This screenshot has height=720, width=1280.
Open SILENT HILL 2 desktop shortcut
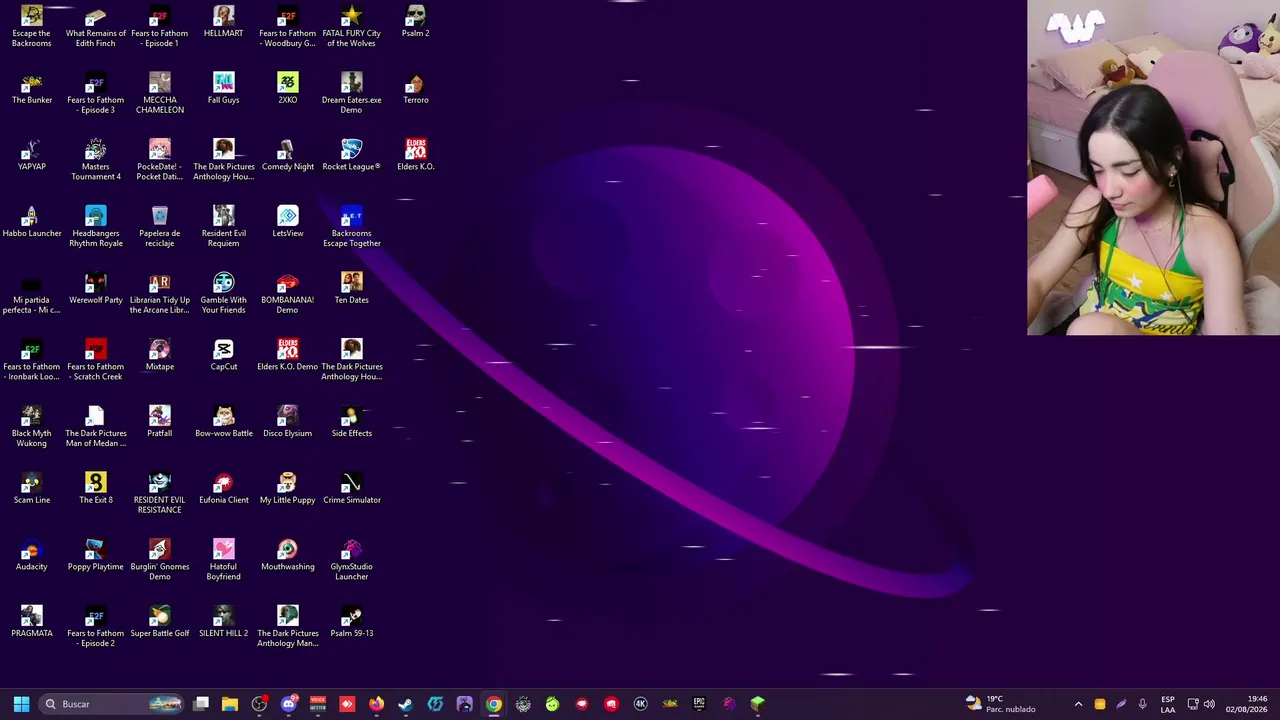223,623
